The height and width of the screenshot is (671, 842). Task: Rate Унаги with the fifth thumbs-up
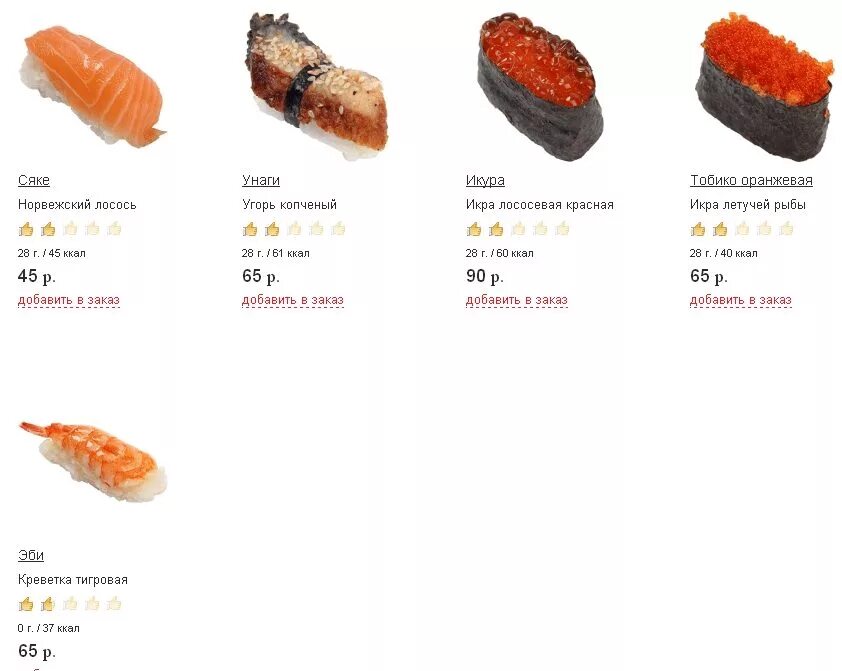[x=338, y=229]
